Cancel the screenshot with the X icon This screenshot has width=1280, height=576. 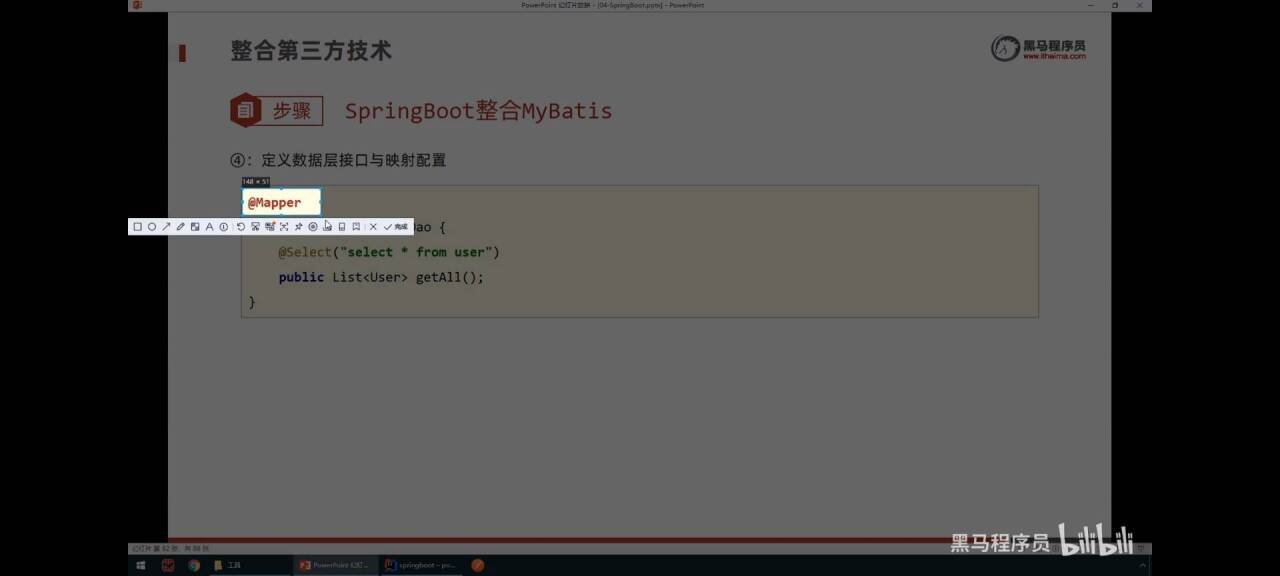pos(373,227)
